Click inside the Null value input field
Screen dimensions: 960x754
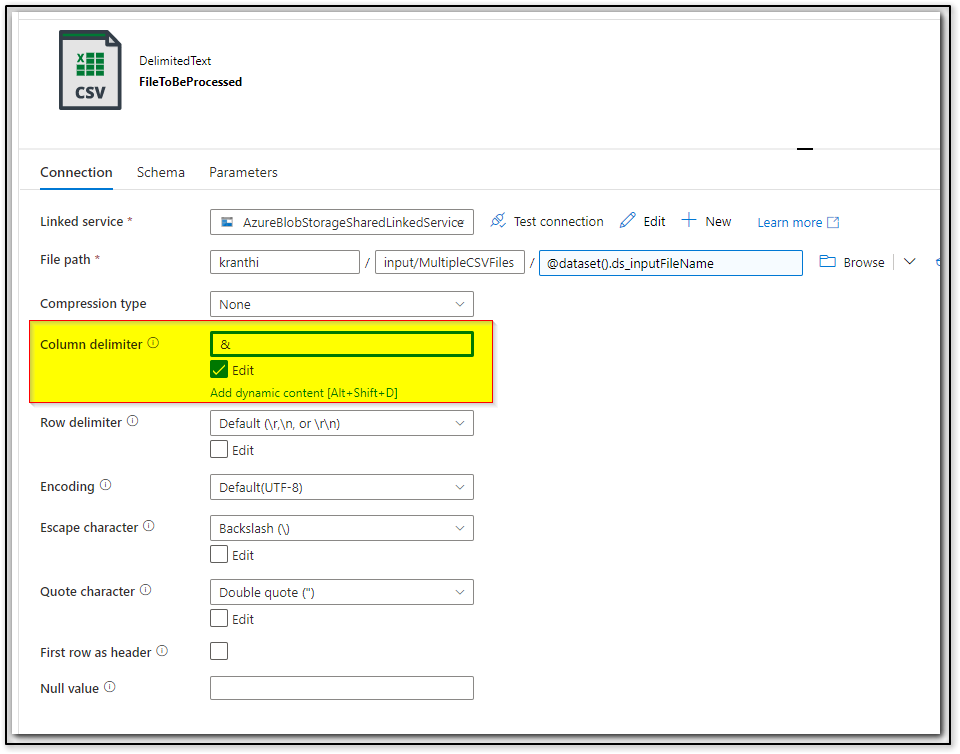[x=341, y=687]
